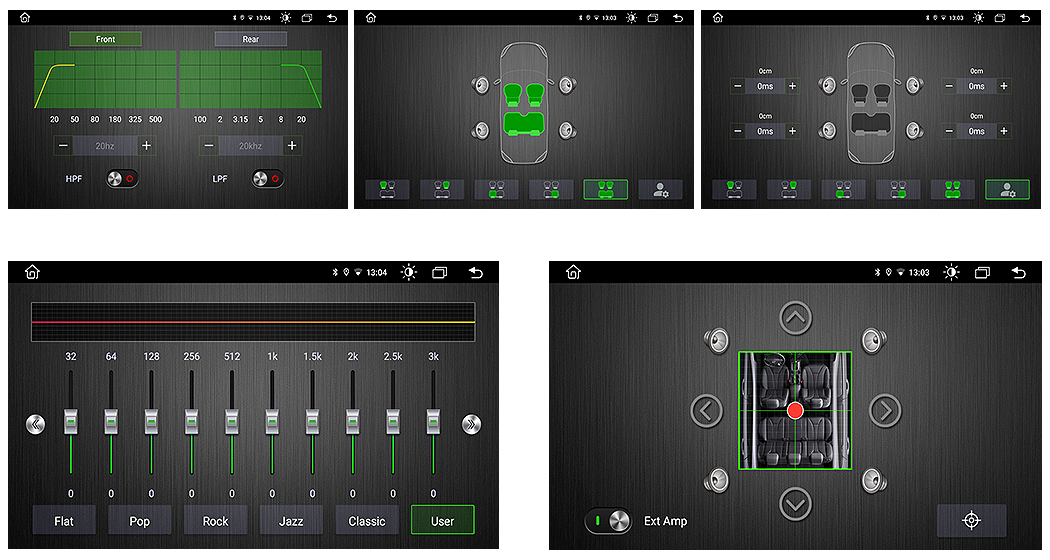Move sound focus forward with up chevron
Viewport: 1050px width, 560px height.
[x=796, y=318]
